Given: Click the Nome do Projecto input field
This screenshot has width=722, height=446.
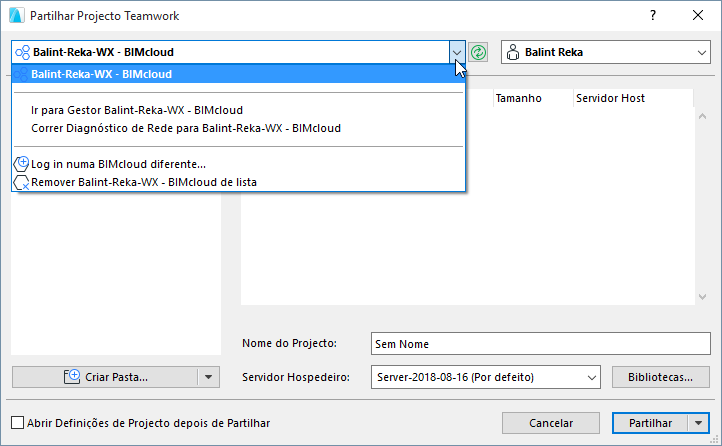Looking at the screenshot, I should pos(541,344).
